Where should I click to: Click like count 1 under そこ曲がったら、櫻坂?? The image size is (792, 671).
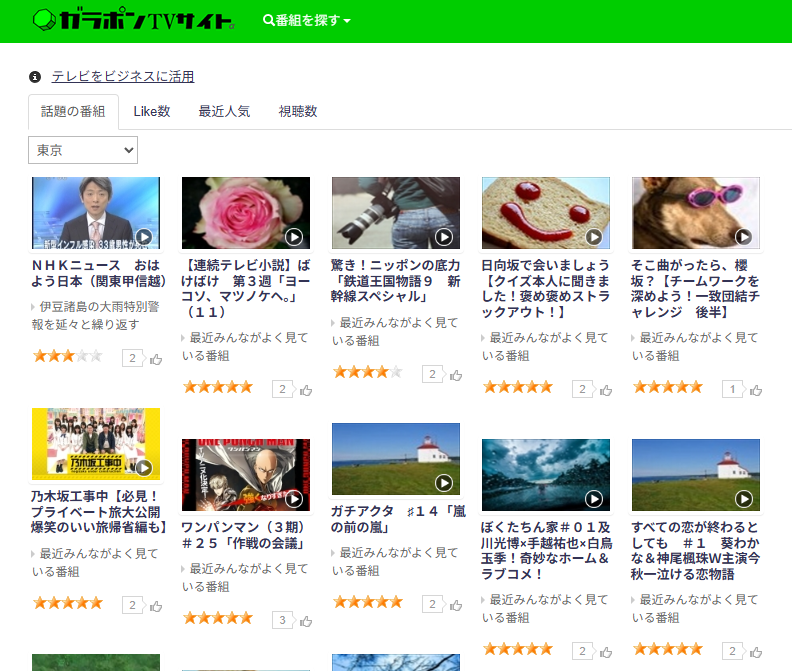pos(733,389)
